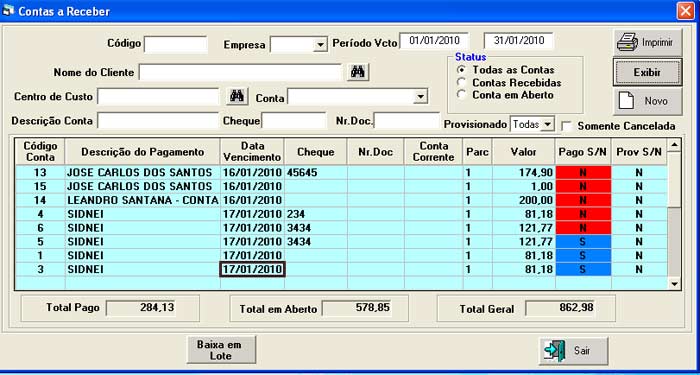Click the Baixa em Lote button
The height and width of the screenshot is (375, 700).
point(221,350)
